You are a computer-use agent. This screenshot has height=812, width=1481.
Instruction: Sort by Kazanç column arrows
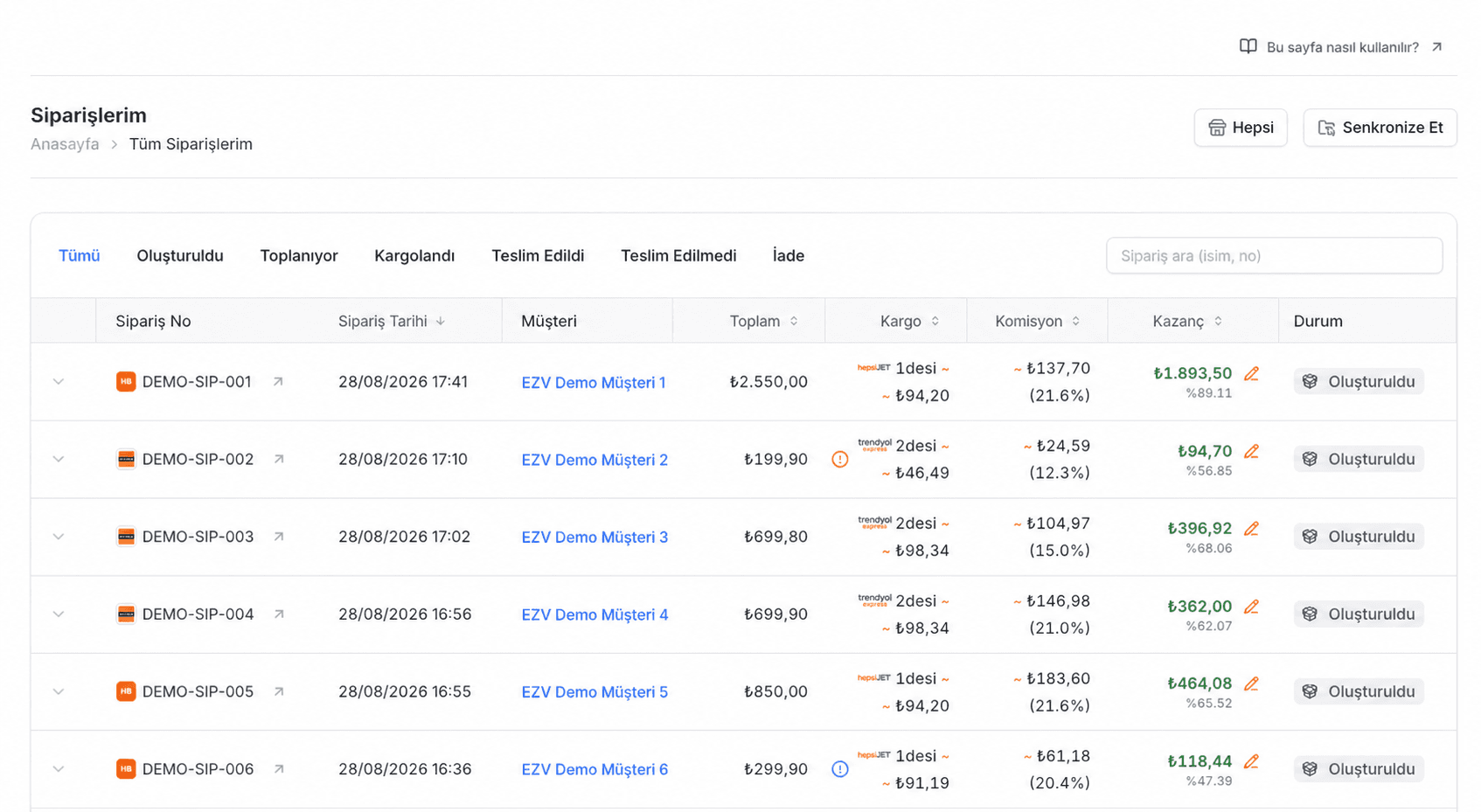pos(1218,322)
